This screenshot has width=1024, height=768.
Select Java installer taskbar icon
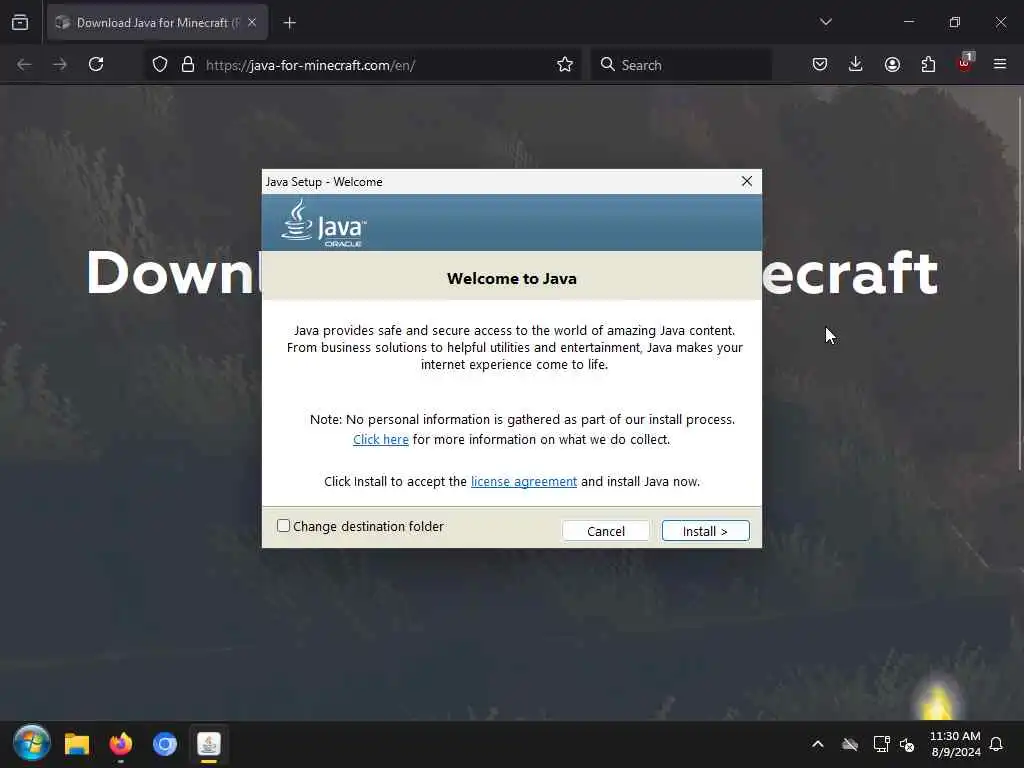[x=209, y=744]
